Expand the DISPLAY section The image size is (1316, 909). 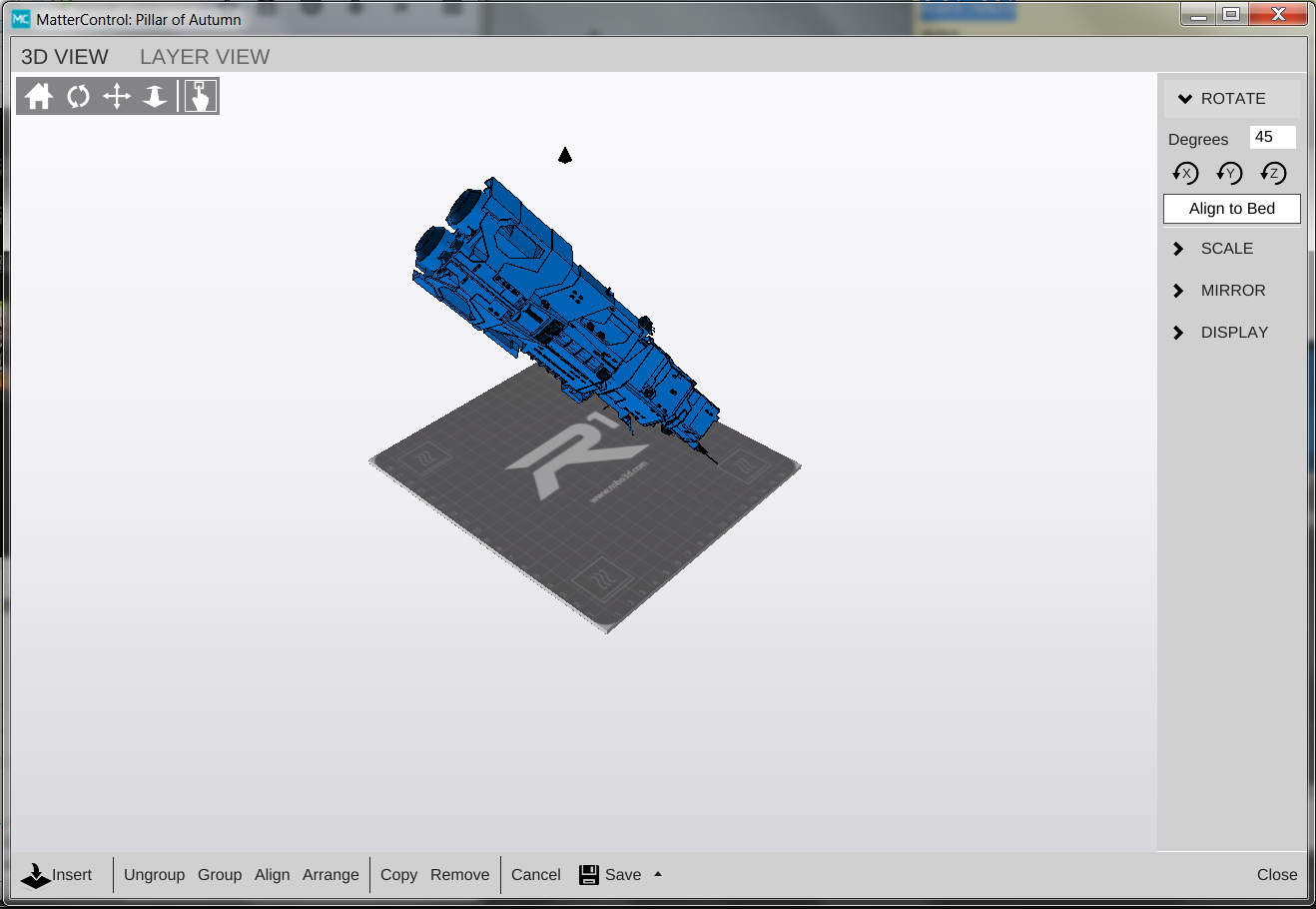(1232, 333)
